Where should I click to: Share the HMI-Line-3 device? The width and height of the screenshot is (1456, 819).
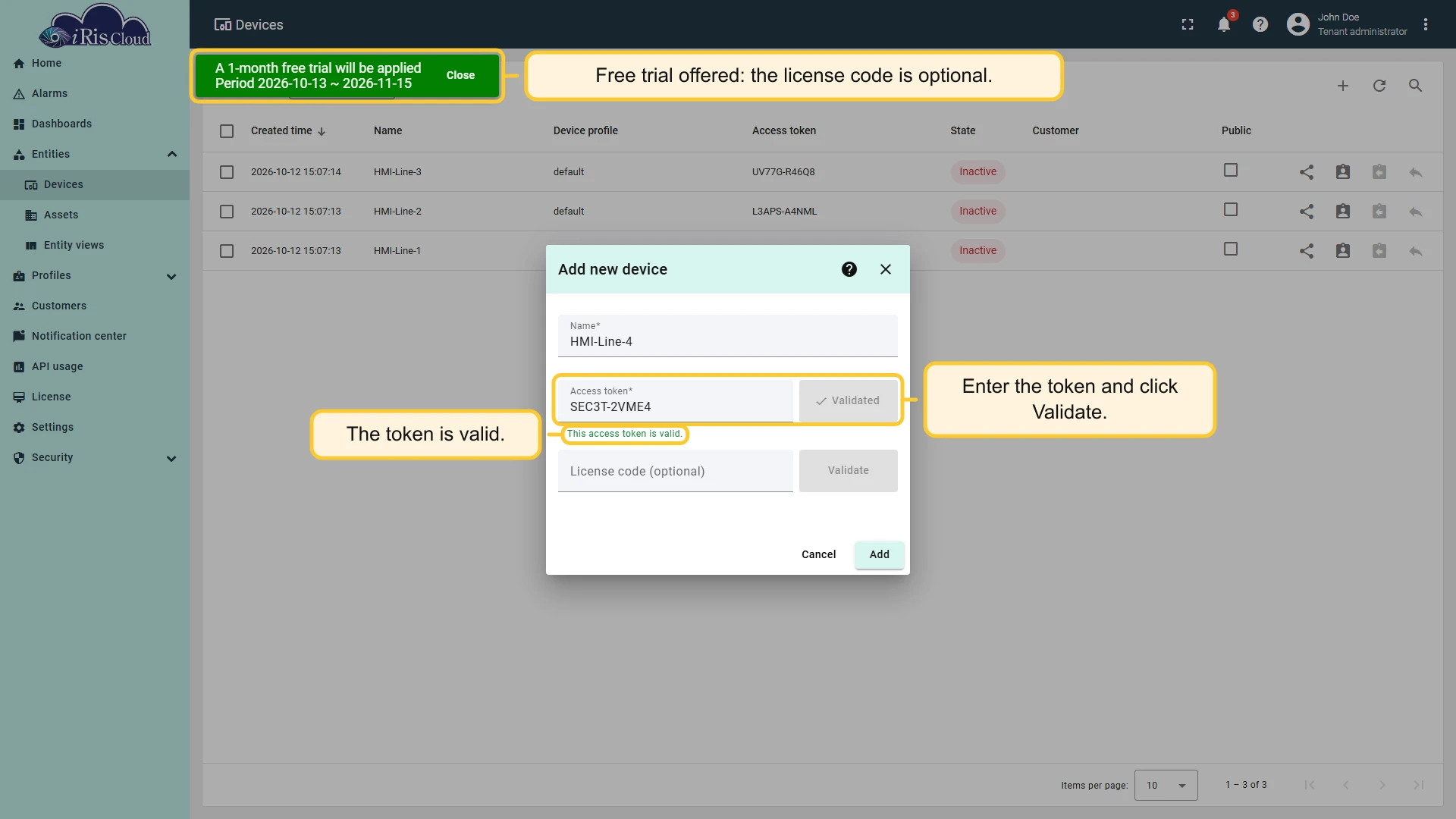[1307, 172]
